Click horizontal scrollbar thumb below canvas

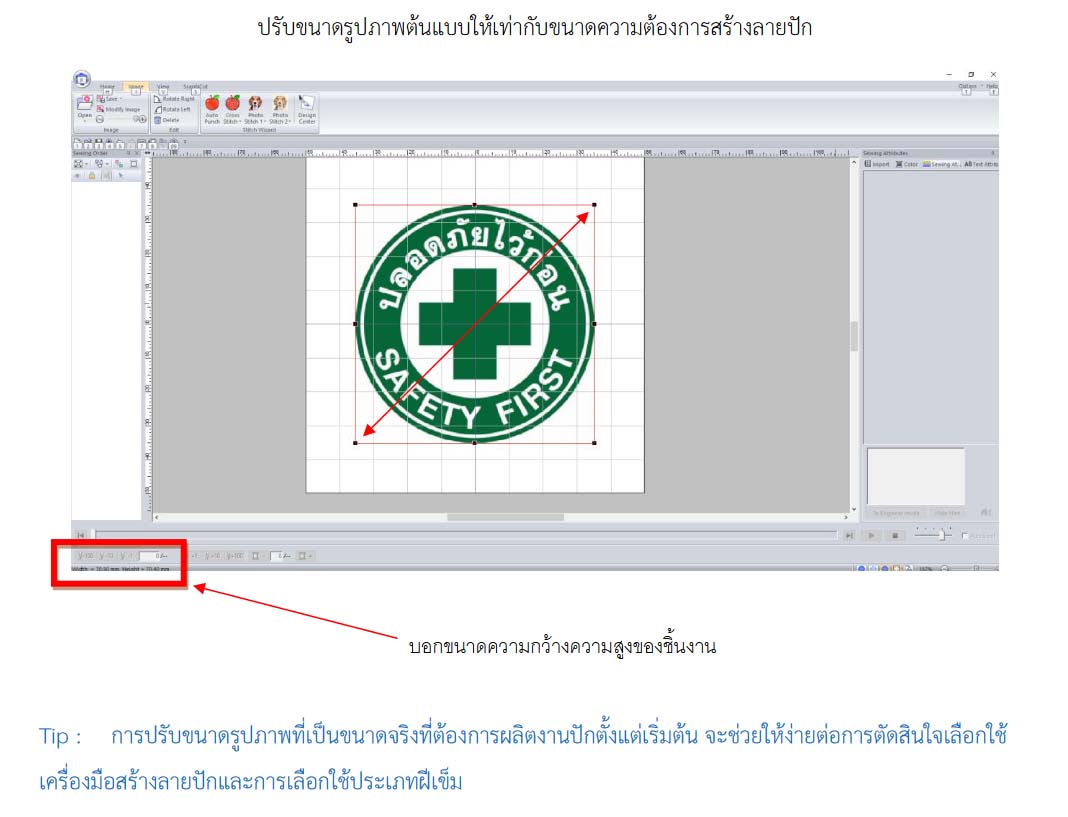505,518
